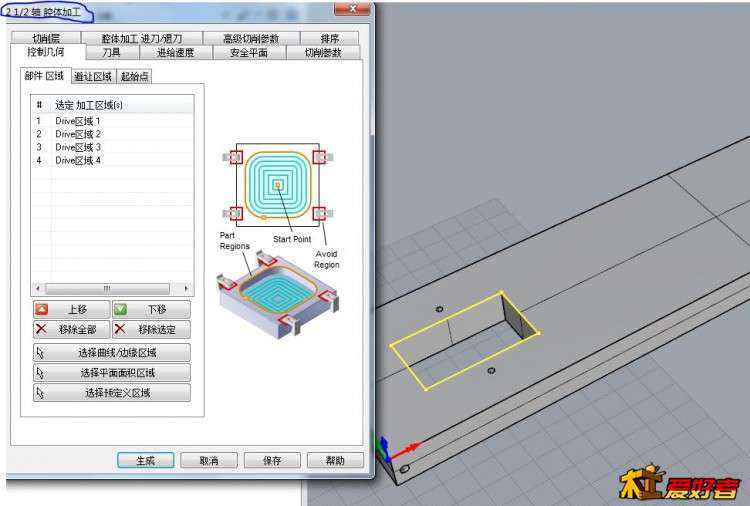The height and width of the screenshot is (506, 750).
Task: Open the 腔体加工 进刀/退刀 tab
Action: pos(142,38)
